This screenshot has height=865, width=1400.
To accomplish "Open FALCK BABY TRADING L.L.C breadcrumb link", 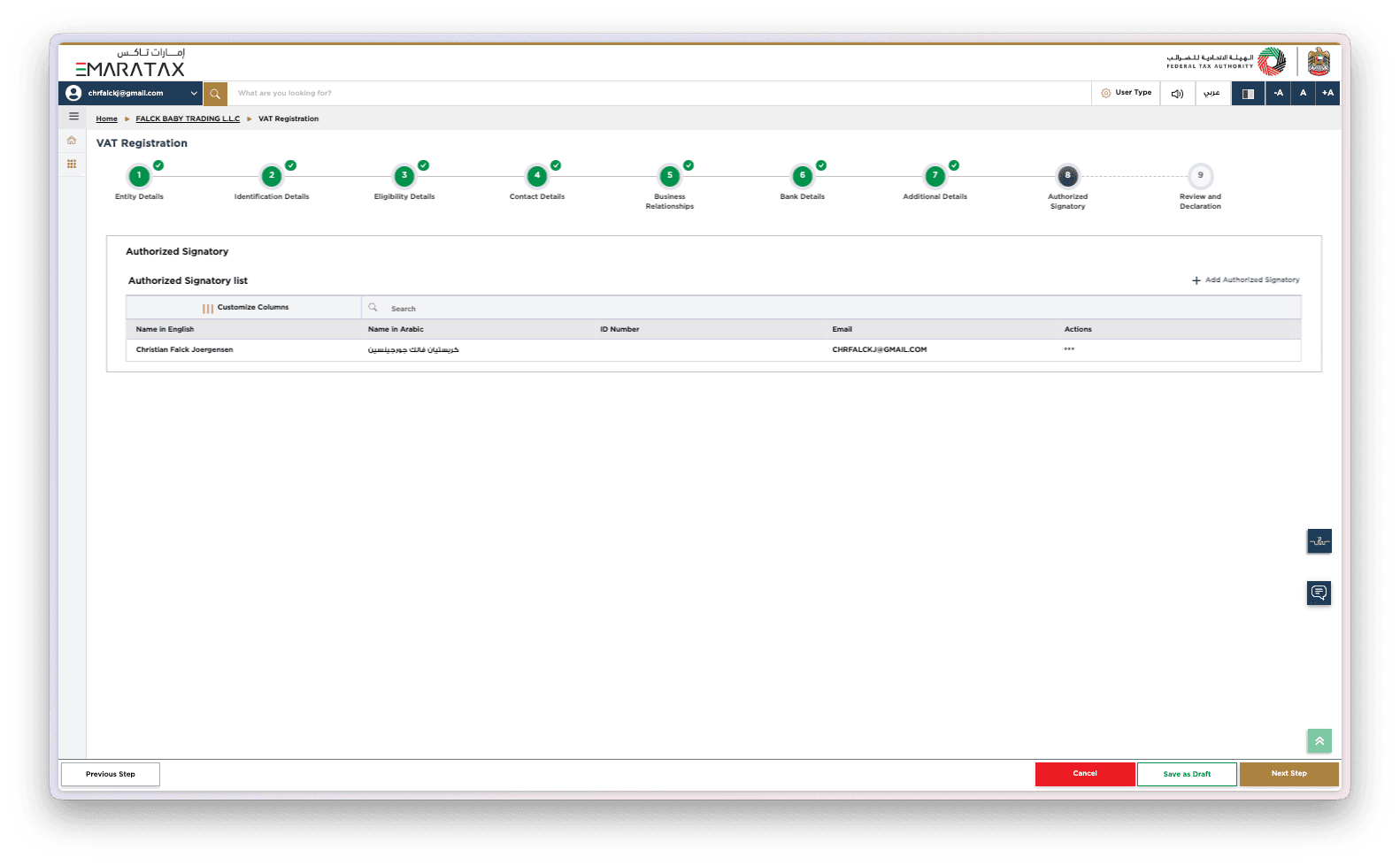I will click(188, 119).
